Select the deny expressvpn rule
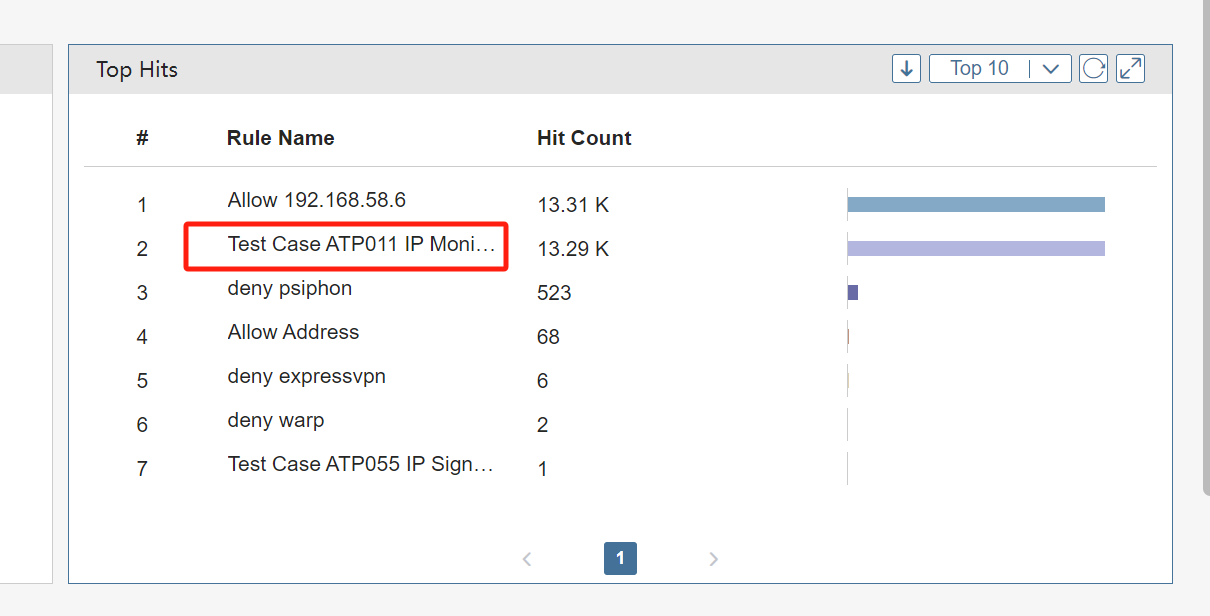 [x=306, y=376]
